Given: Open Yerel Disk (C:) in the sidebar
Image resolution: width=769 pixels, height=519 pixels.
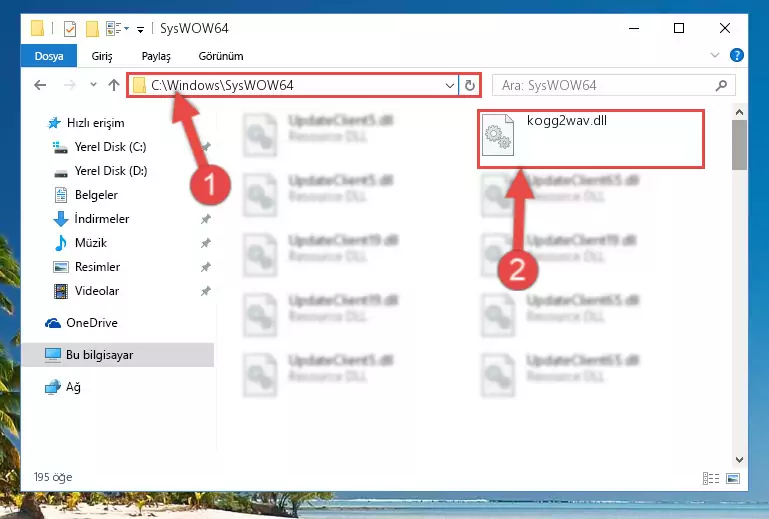Looking at the screenshot, I should click(110, 147).
